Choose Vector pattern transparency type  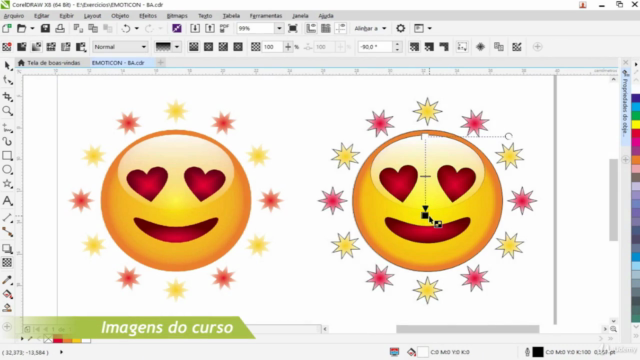tap(51, 47)
